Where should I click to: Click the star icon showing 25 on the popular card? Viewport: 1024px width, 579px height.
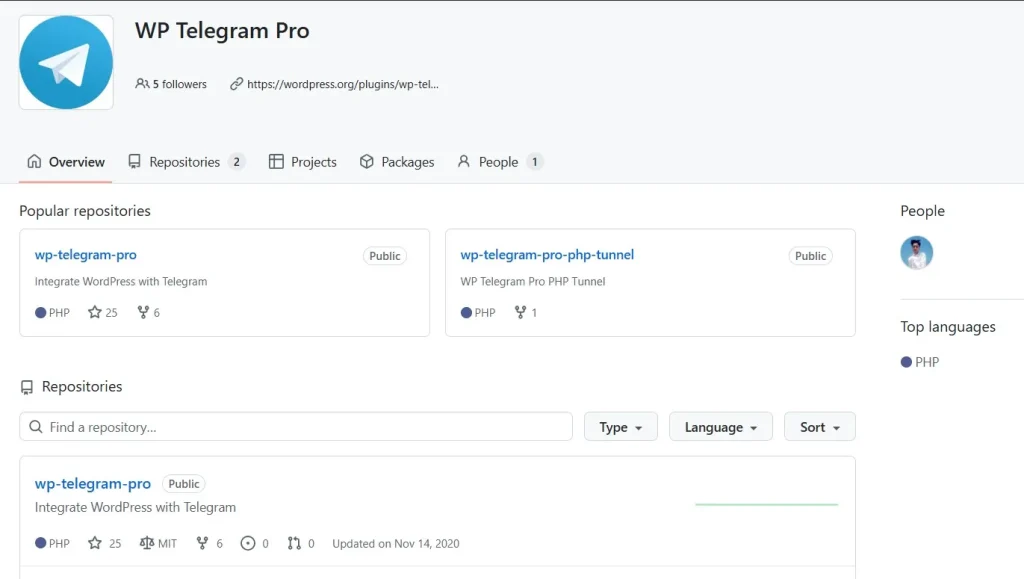coord(95,312)
